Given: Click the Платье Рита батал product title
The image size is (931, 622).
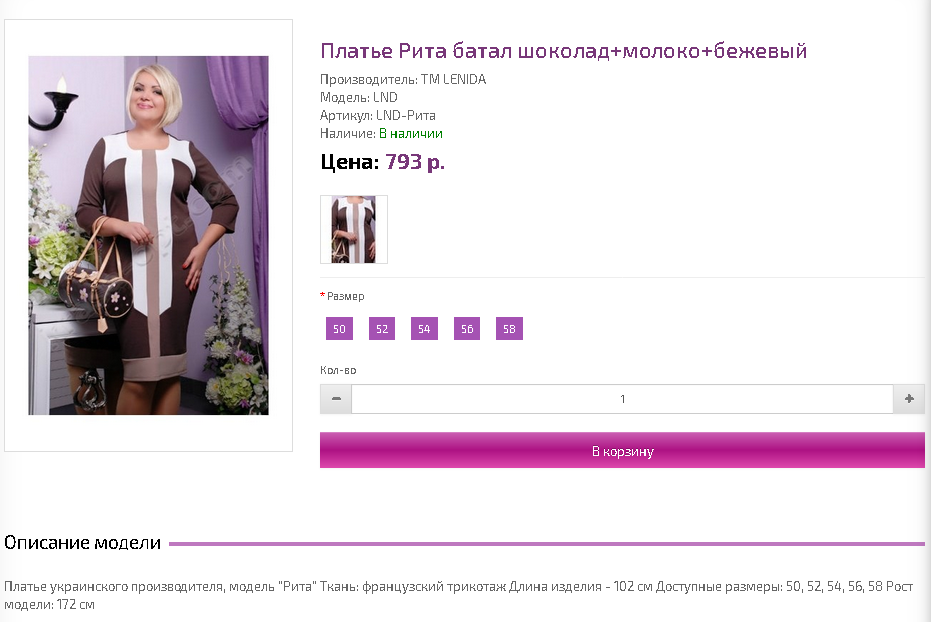Looking at the screenshot, I should coord(563,51).
